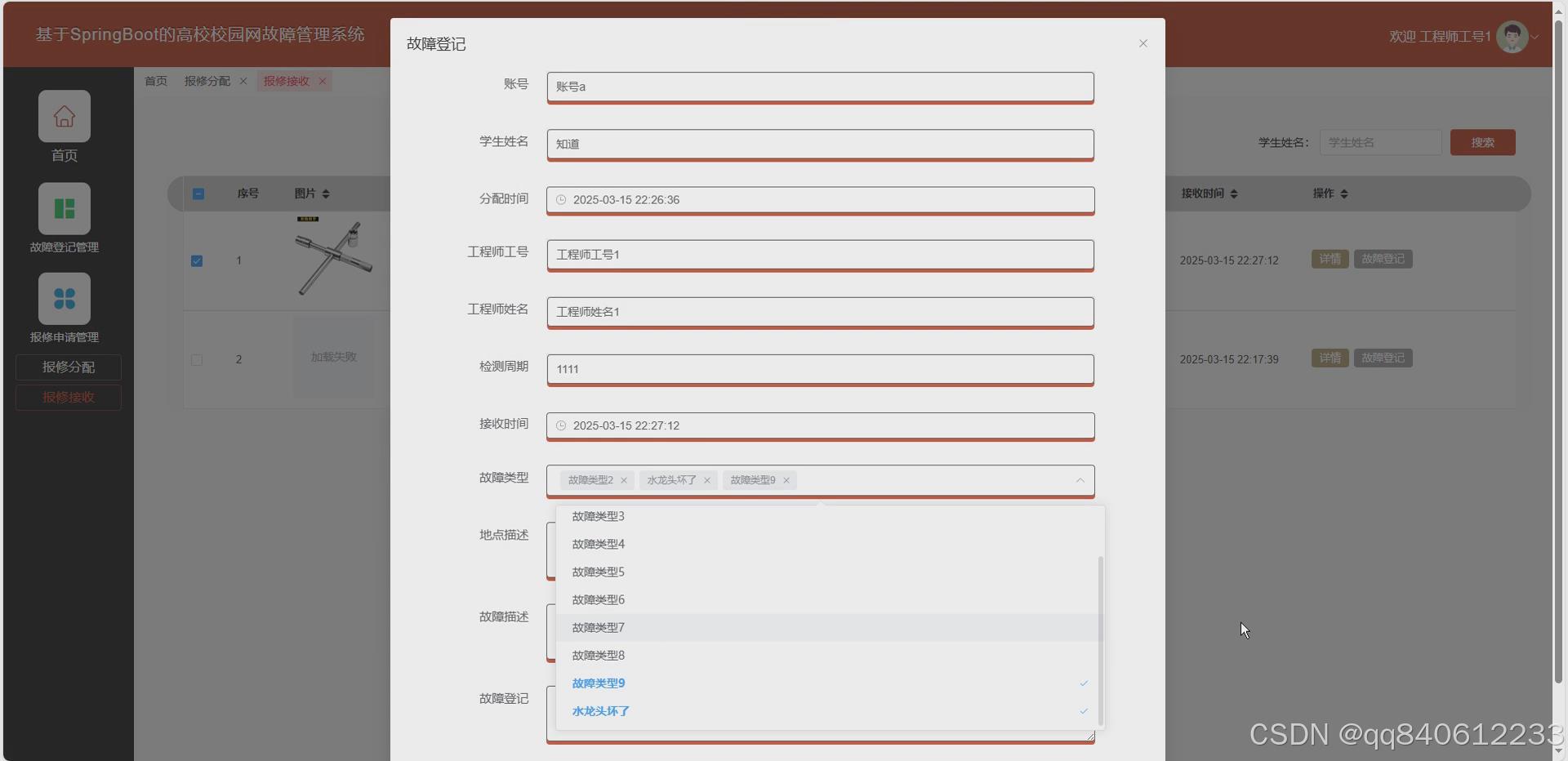Switch to the 报修分配 tab
1568x761 pixels.
207,81
